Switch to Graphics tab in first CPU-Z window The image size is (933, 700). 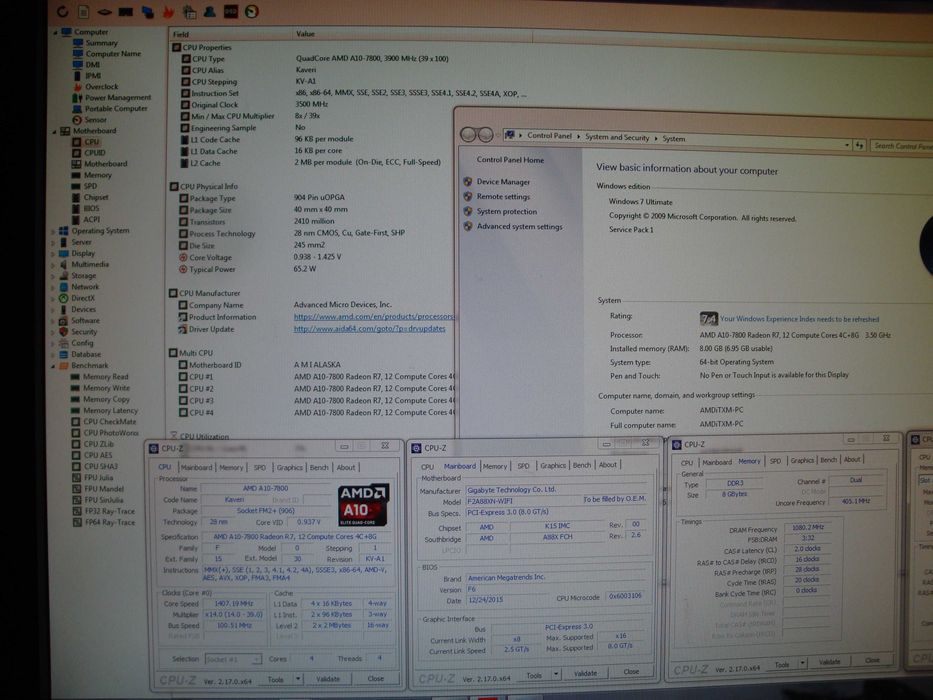point(290,468)
